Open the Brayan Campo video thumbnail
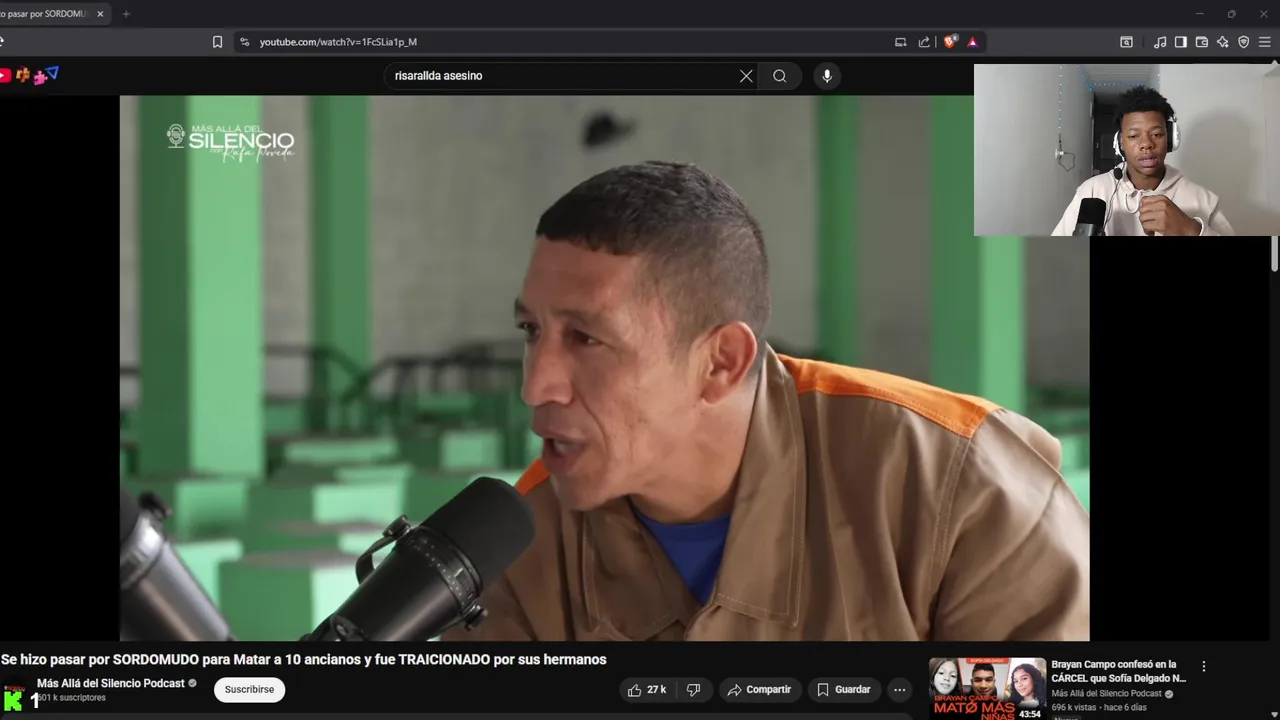 pos(987,689)
